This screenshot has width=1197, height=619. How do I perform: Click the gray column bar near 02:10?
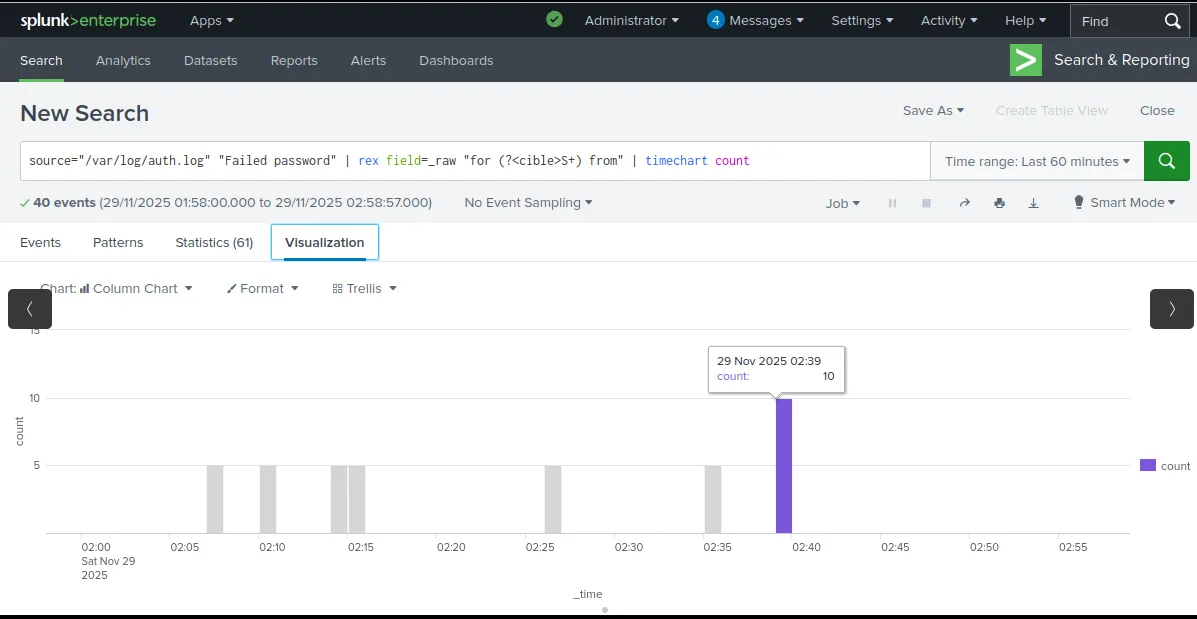(x=268, y=499)
